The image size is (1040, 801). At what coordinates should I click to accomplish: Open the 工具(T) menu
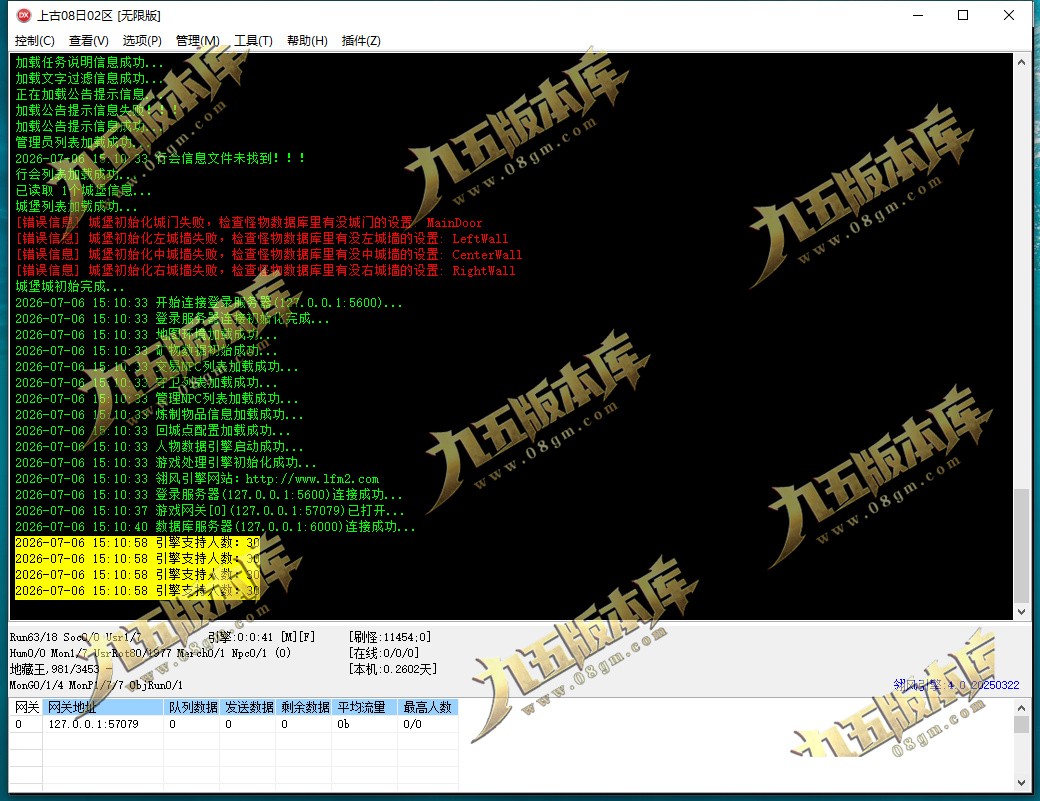(x=253, y=40)
